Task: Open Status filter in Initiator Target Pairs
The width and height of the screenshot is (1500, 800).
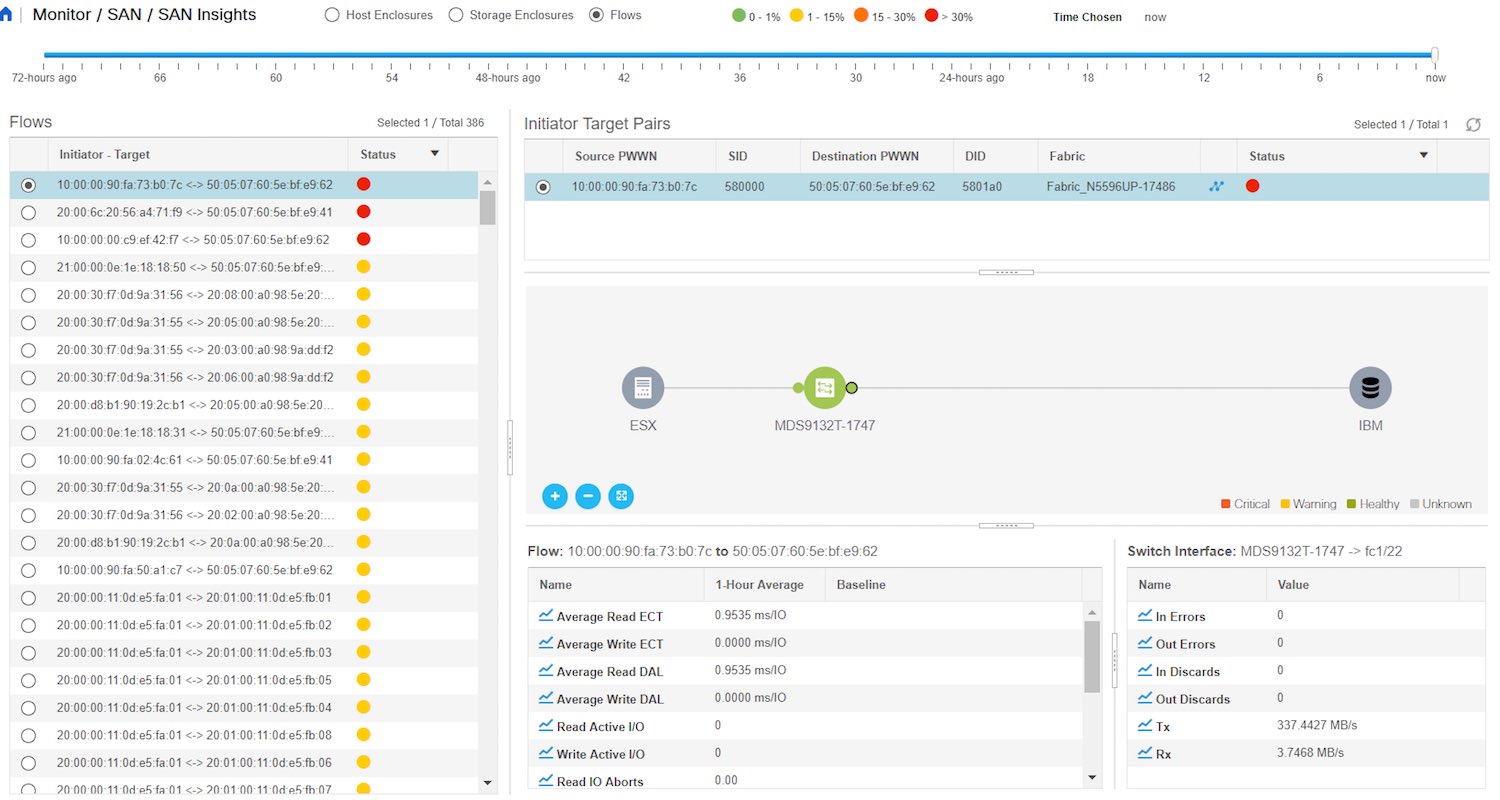Action: click(1425, 156)
